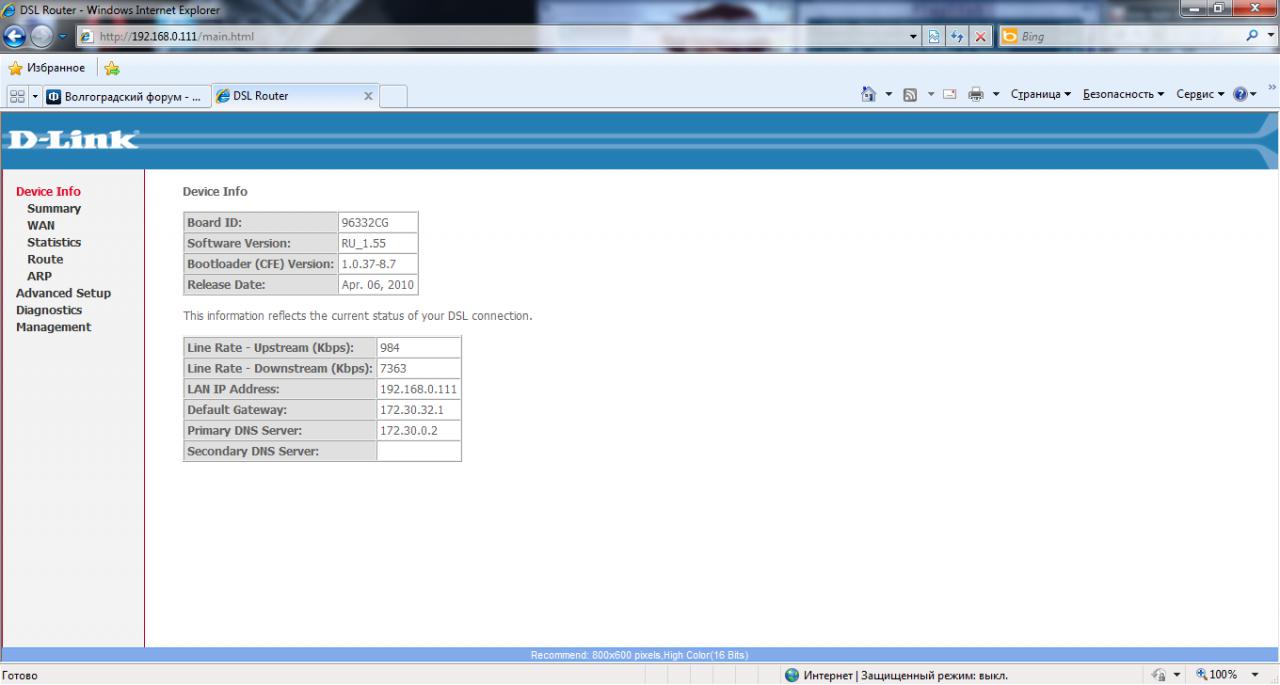Click the Add to Favorites Bar icon
The image size is (1280, 685).
click(x=112, y=68)
